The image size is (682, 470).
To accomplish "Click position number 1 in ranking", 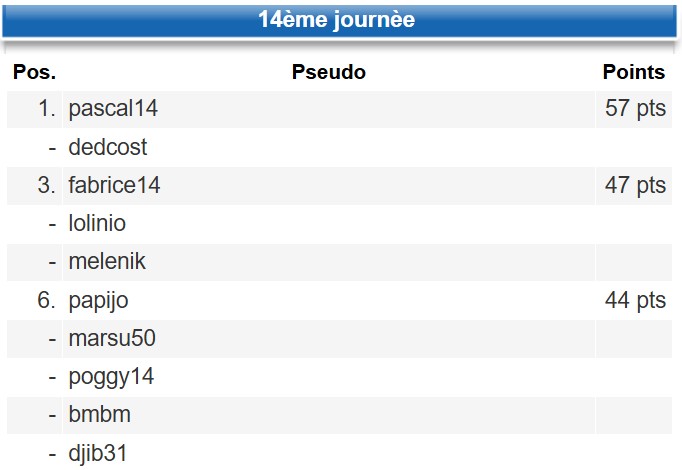I will click(46, 109).
